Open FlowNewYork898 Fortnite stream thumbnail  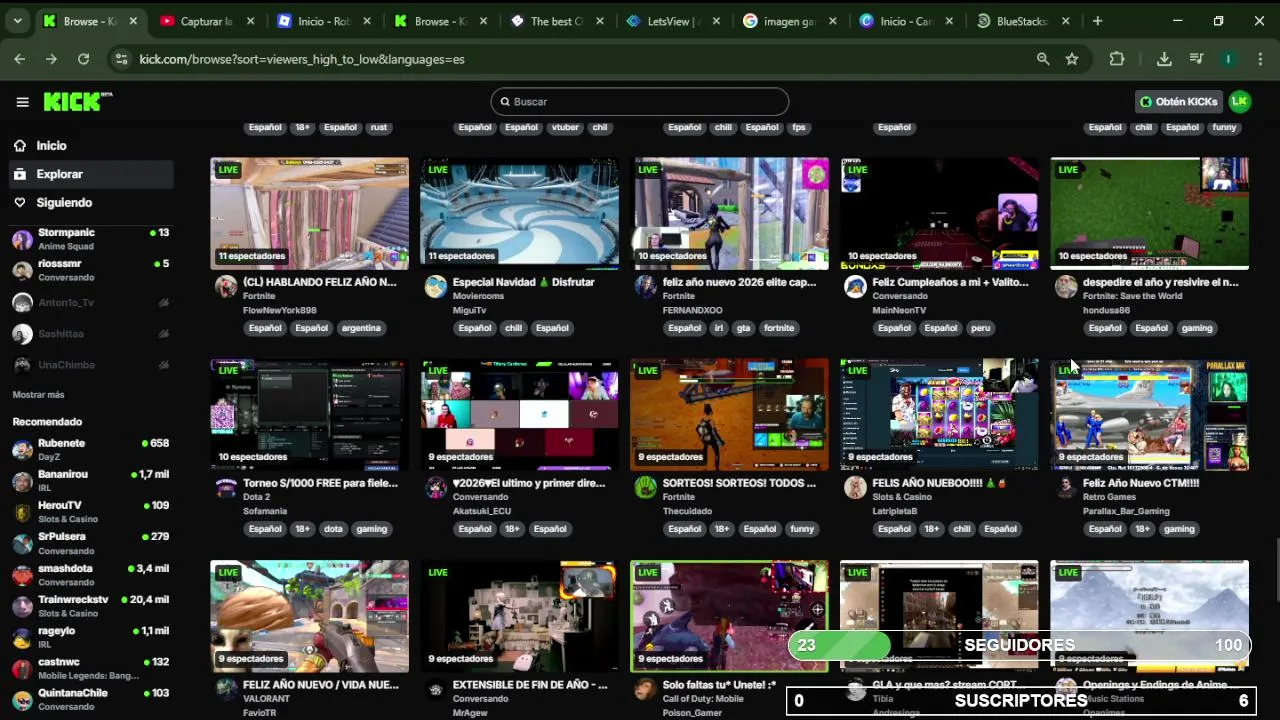309,213
